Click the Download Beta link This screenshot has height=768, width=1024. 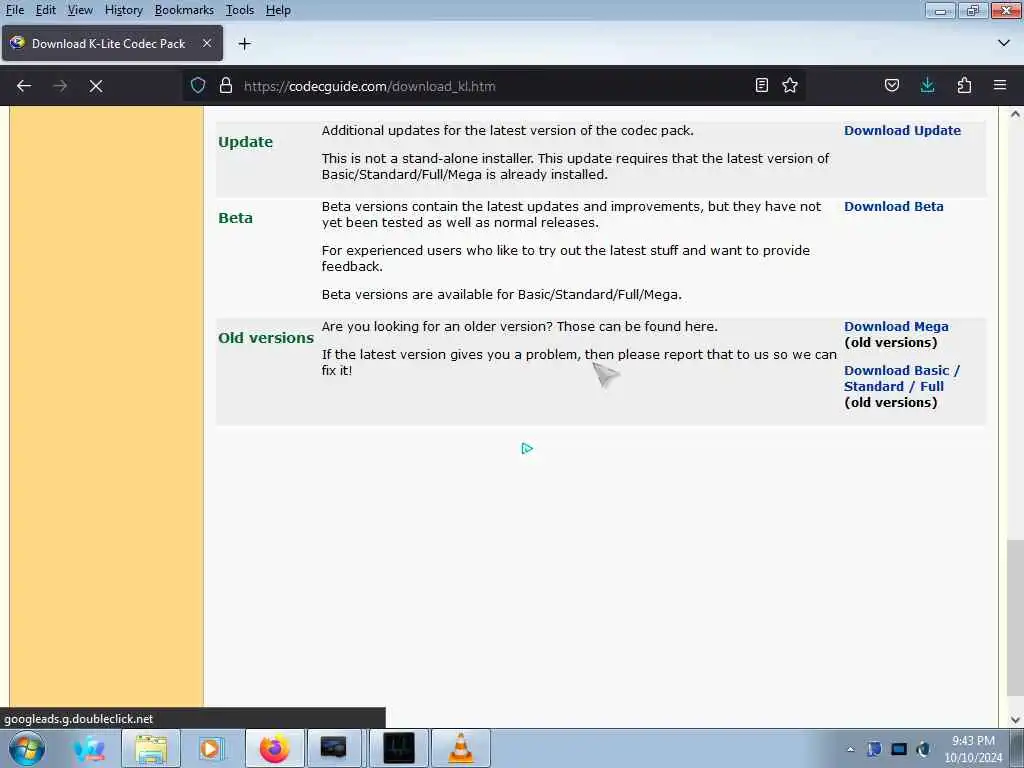pyautogui.click(x=893, y=206)
